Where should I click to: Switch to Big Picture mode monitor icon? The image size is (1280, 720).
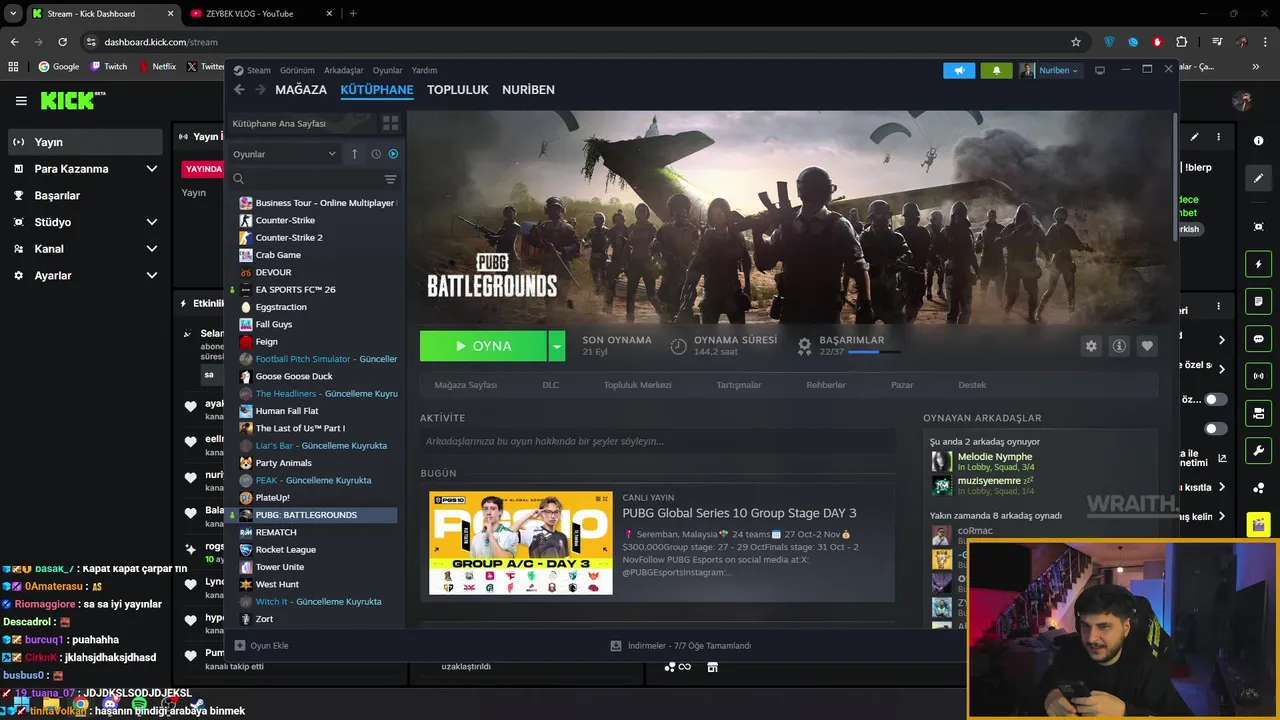[x=1100, y=70]
